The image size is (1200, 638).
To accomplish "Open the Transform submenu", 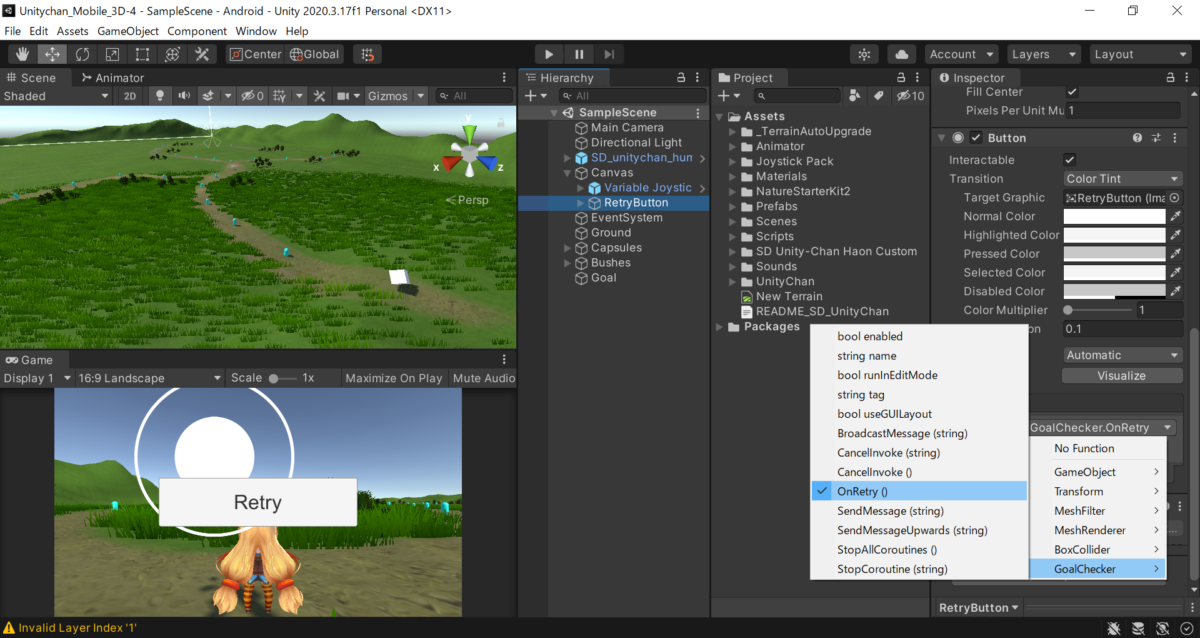I will click(1098, 491).
